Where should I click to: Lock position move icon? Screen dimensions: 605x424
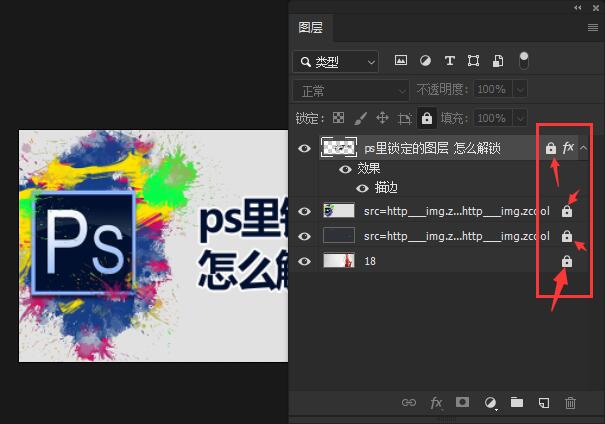click(382, 118)
